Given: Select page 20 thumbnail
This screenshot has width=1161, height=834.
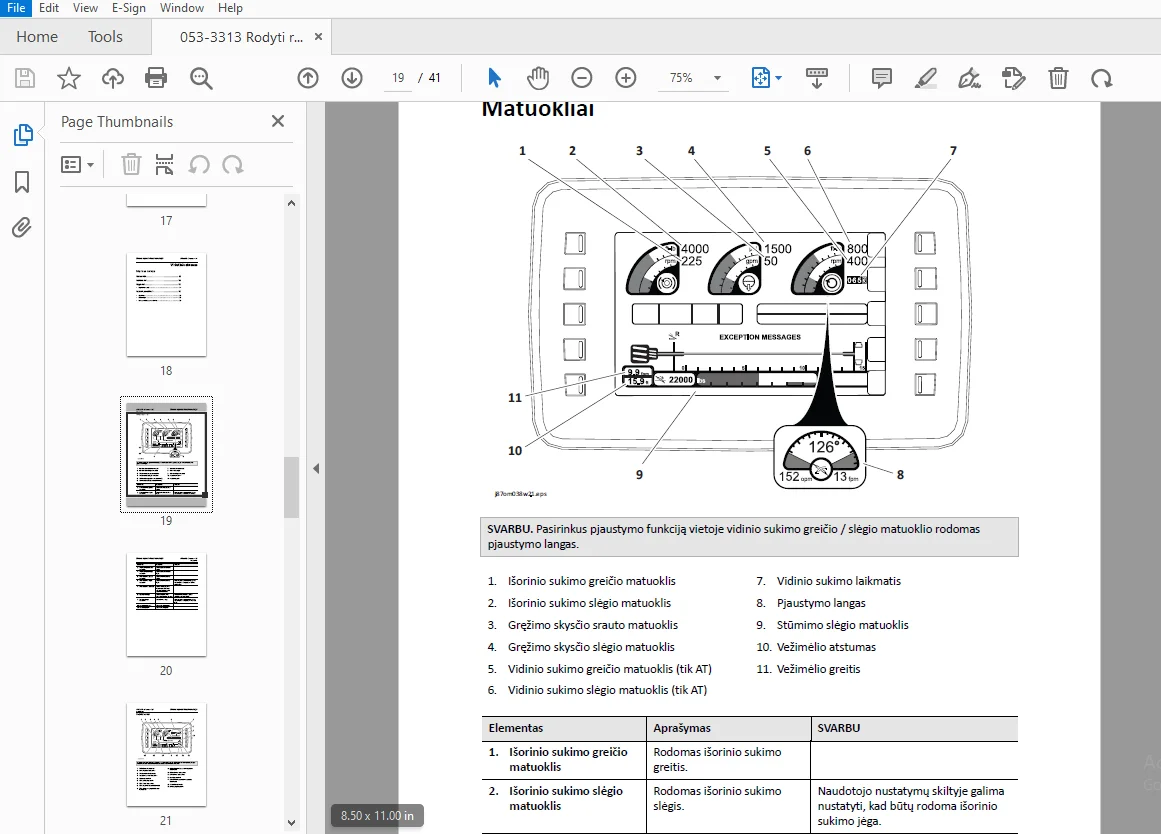Looking at the screenshot, I should (x=166, y=605).
